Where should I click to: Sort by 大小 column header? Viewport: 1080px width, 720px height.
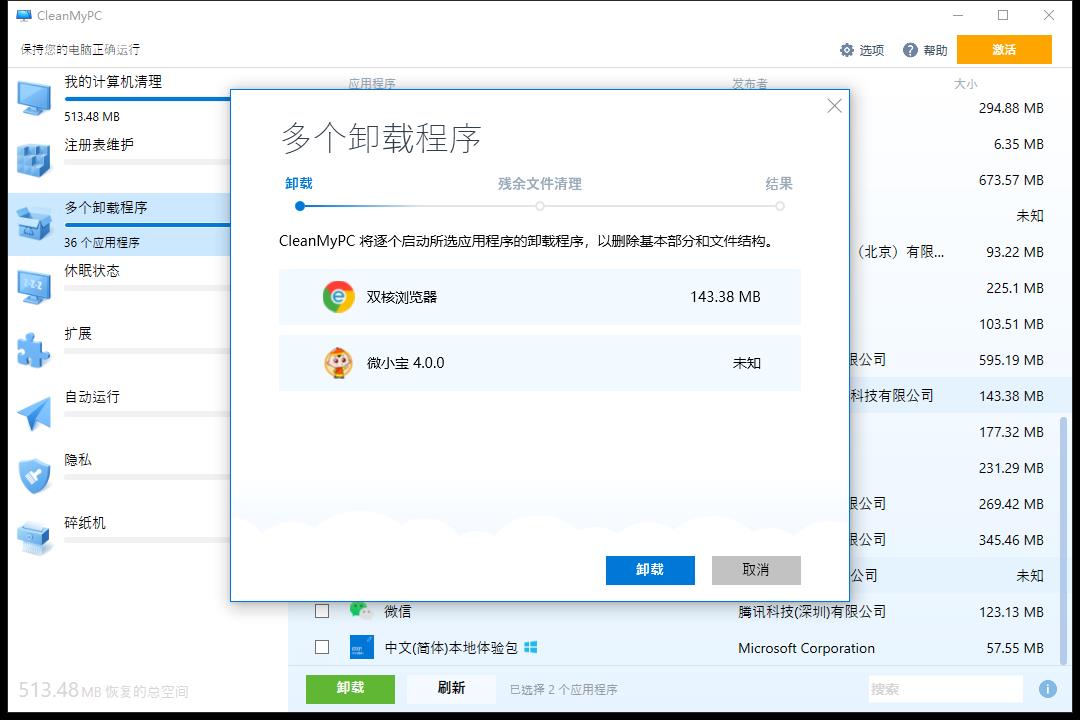966,84
